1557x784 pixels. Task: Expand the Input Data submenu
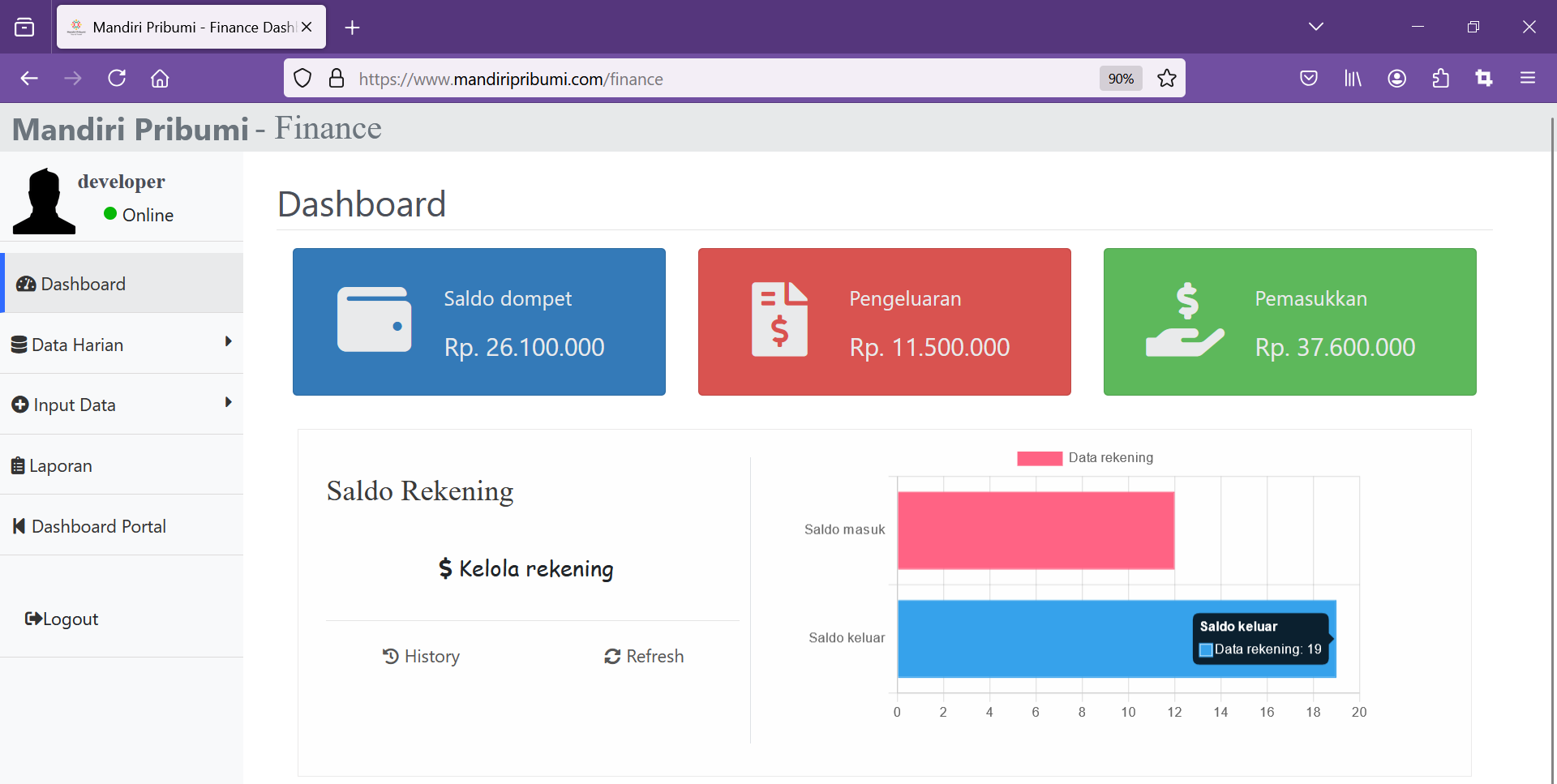(122, 405)
